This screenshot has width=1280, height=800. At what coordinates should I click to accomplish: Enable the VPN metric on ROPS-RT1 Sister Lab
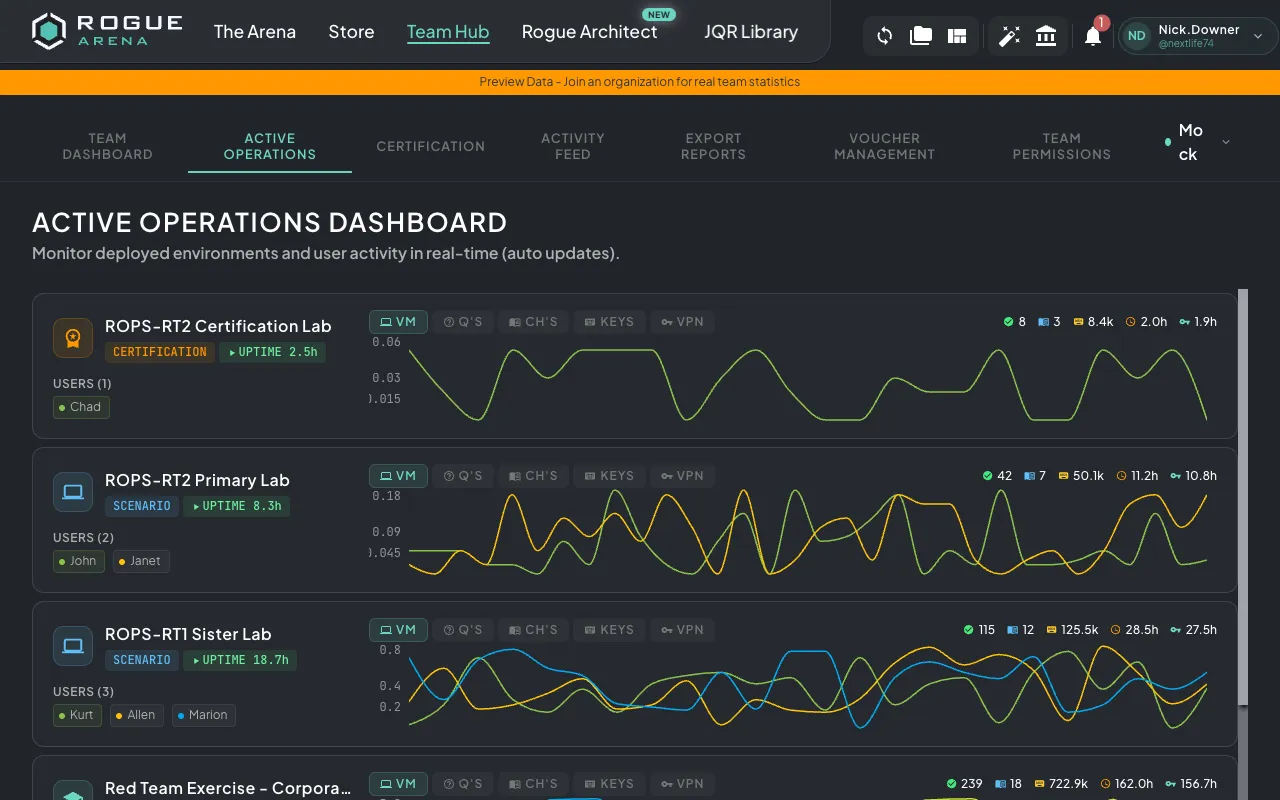point(682,629)
